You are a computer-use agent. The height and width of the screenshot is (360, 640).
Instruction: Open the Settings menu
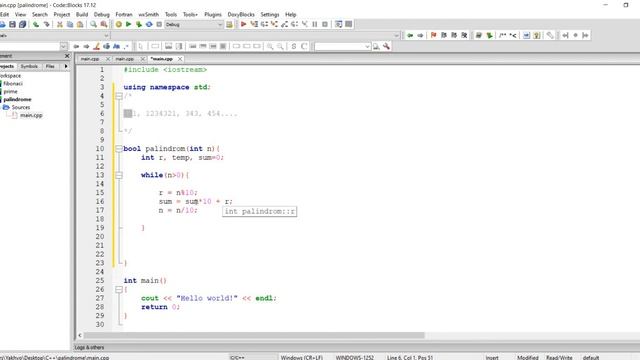point(270,14)
